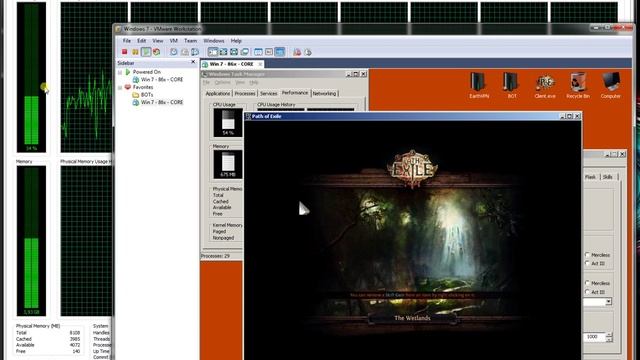Decrease the 1000 value with down arrow
The image size is (640, 360).
[x=609, y=340]
